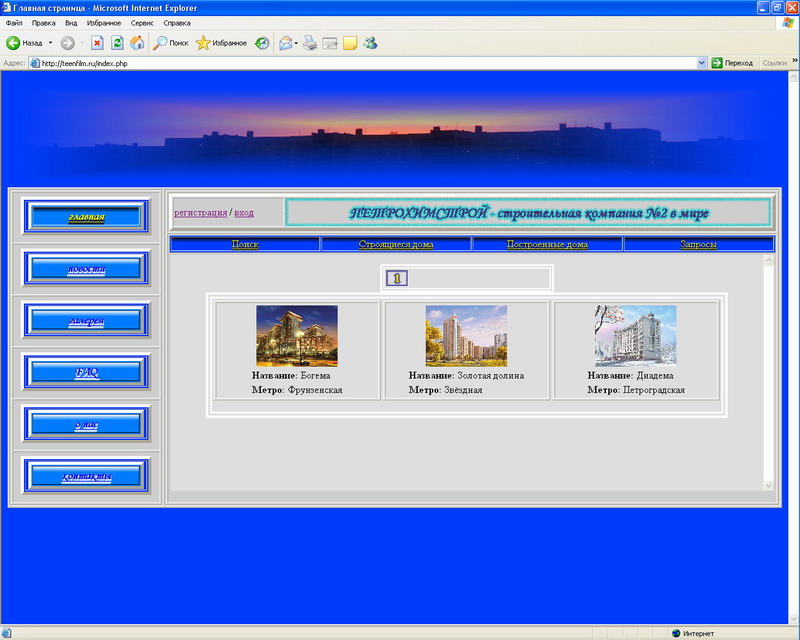Refresh the page with the Refresh icon
This screenshot has height=640, width=800.
pyautogui.click(x=117, y=43)
